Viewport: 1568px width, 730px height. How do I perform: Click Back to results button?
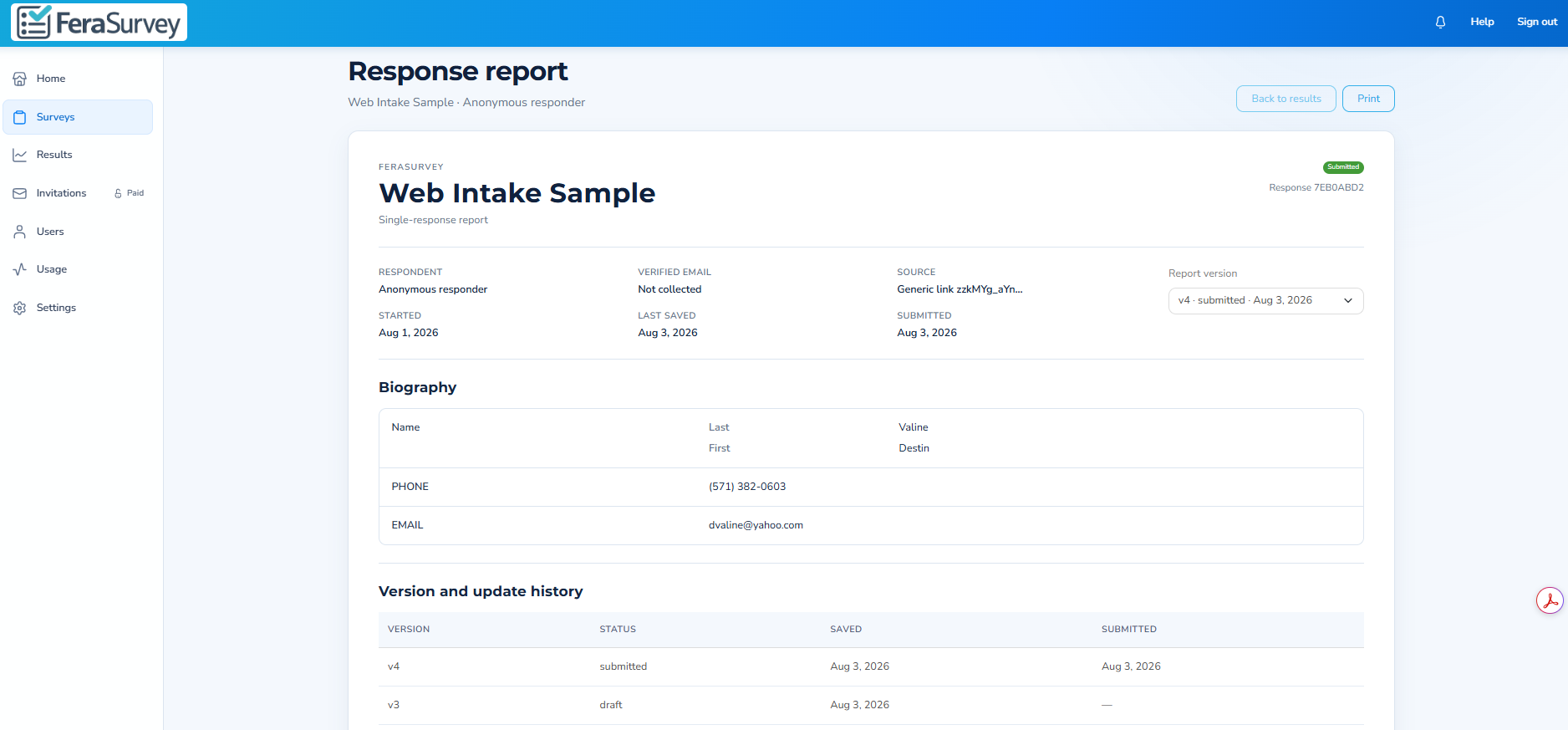(x=1285, y=99)
